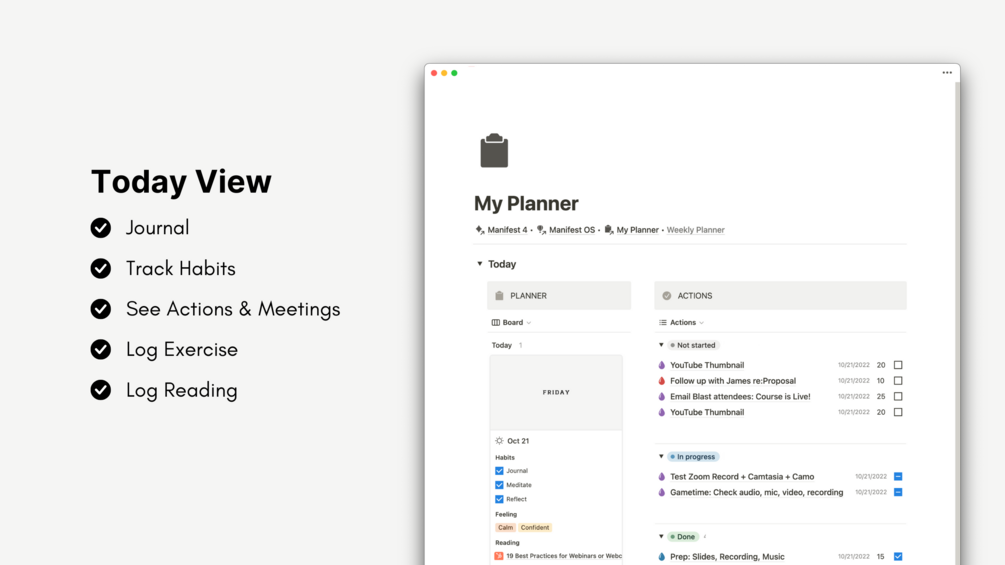Open the Manifest 4 breadcrumb link
This screenshot has height=565, width=1005.
[507, 230]
